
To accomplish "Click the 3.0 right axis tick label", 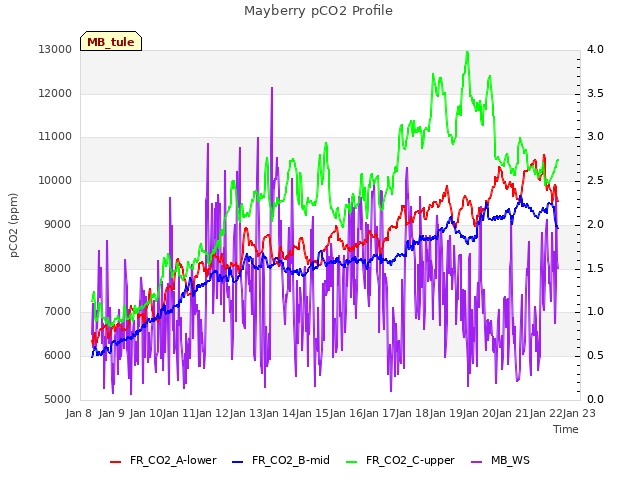I will [595, 137].
